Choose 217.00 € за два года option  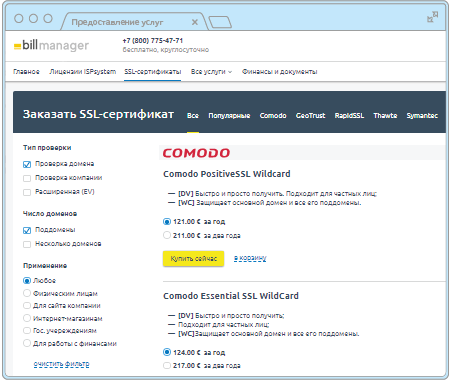167,366
